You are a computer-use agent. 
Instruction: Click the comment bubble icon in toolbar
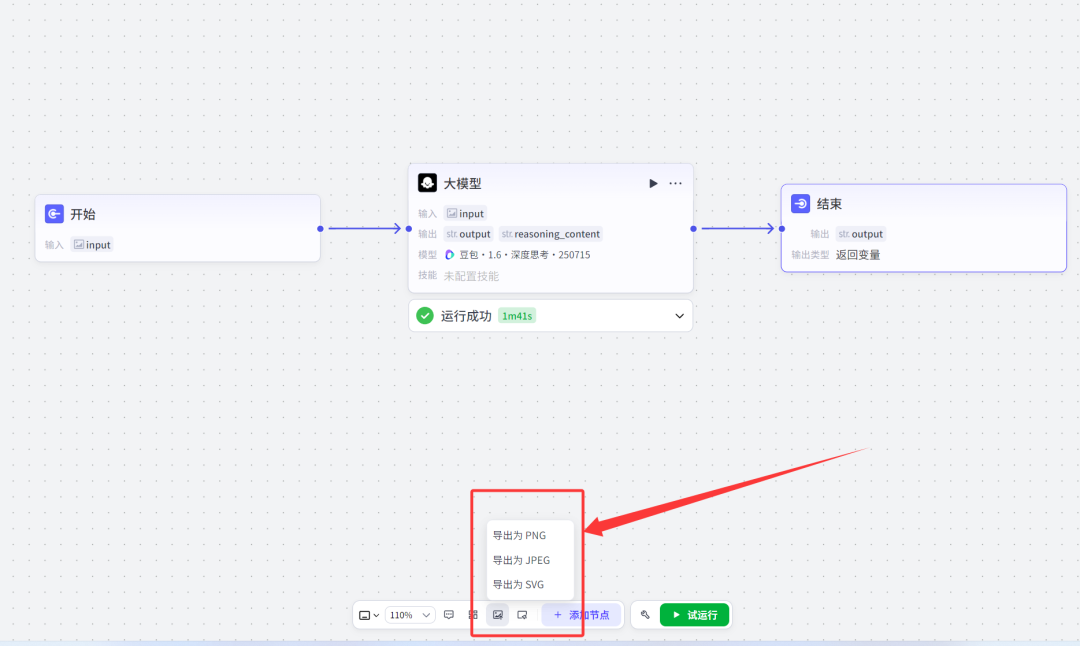click(x=449, y=614)
